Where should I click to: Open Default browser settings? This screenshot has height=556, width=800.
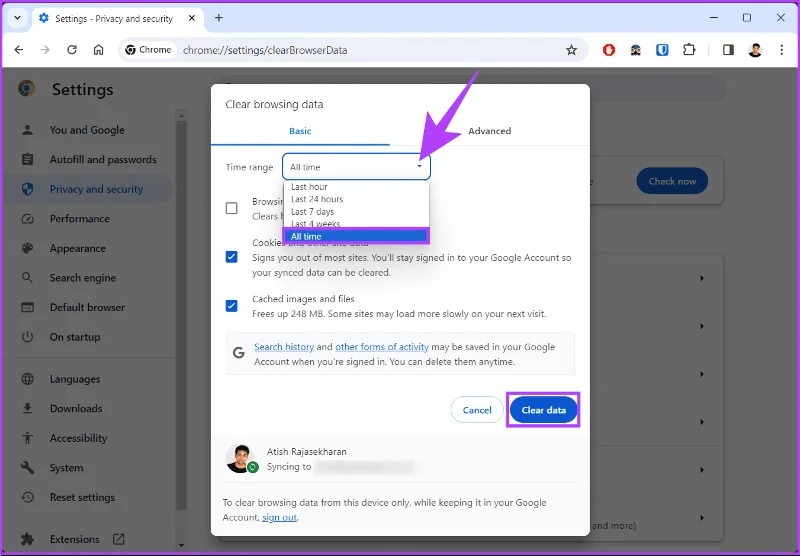tap(87, 308)
